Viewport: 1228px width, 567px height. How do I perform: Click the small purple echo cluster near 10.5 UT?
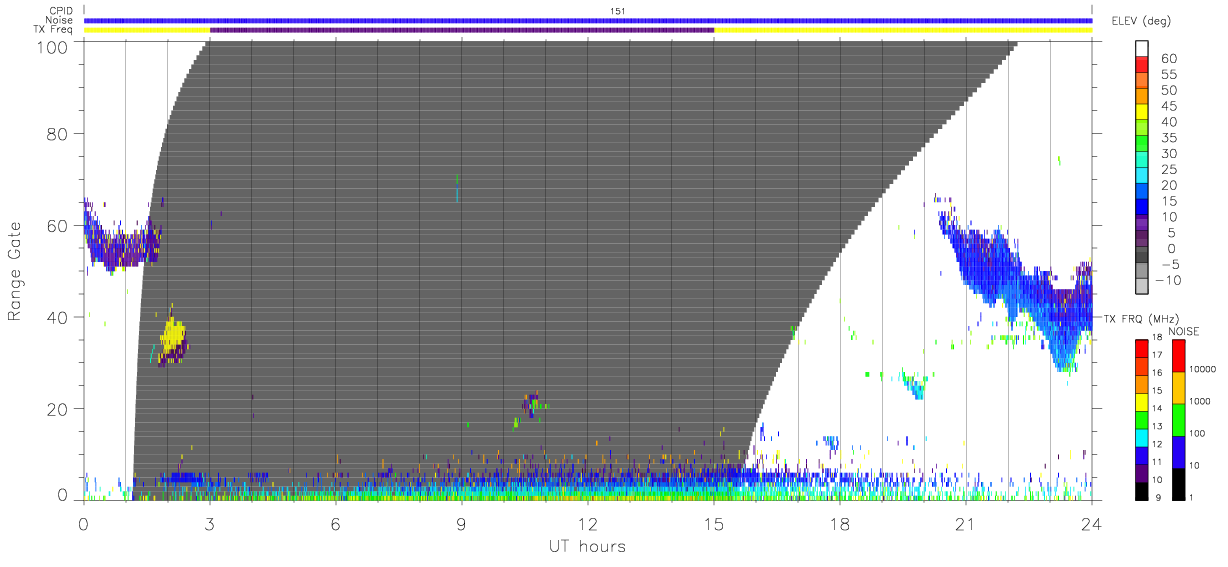coord(530,403)
